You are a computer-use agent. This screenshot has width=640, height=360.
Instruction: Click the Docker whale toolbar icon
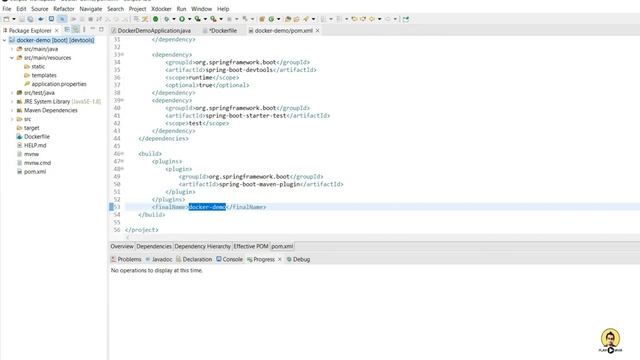[41, 19]
